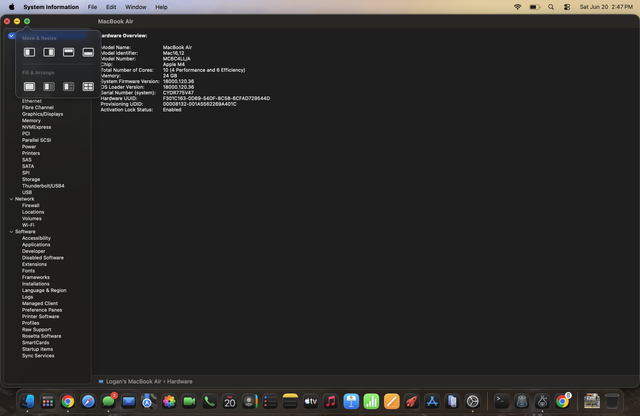Select Rosetta Software in the sidebar
The height and width of the screenshot is (416, 640).
point(42,336)
